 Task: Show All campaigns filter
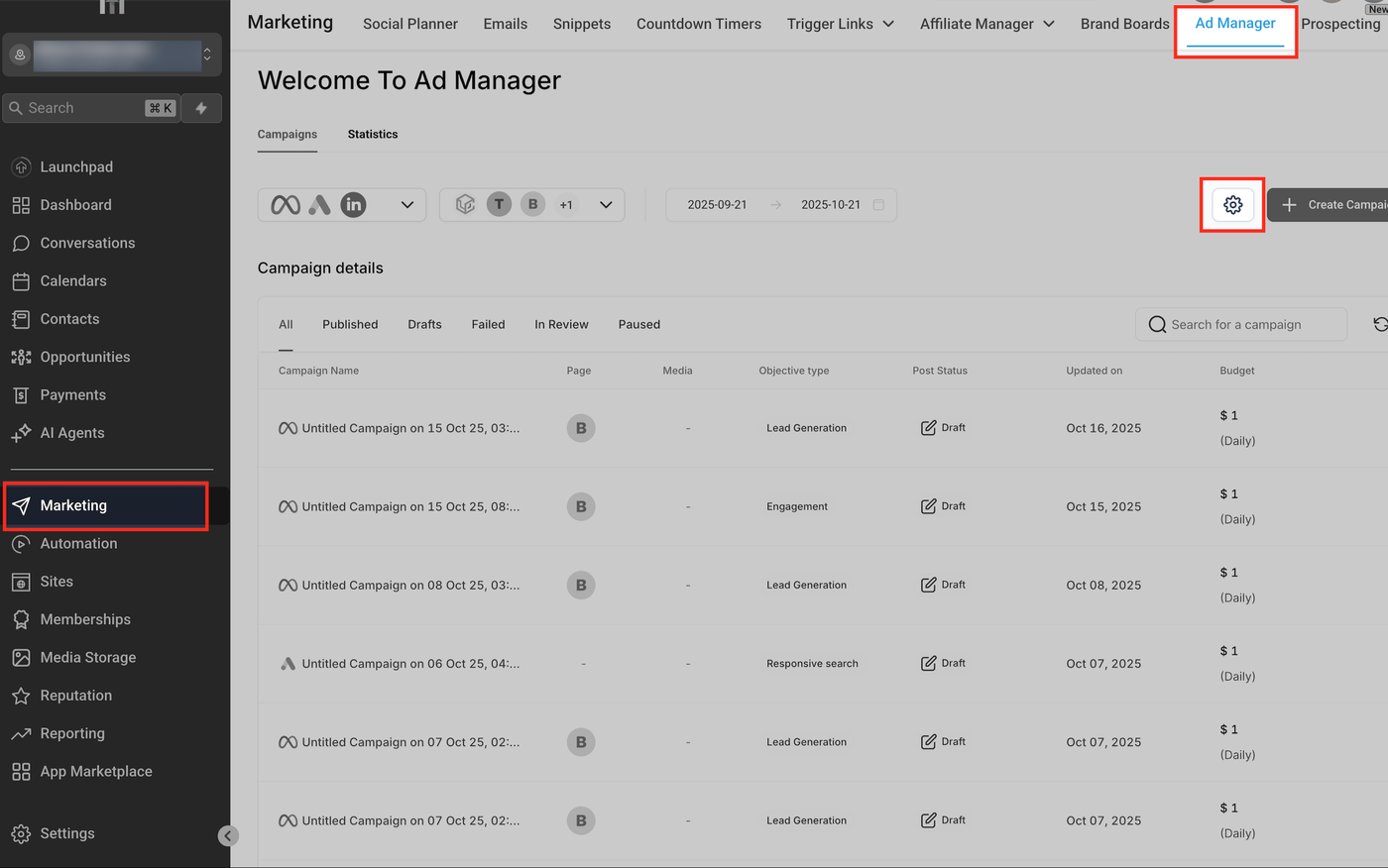(286, 325)
